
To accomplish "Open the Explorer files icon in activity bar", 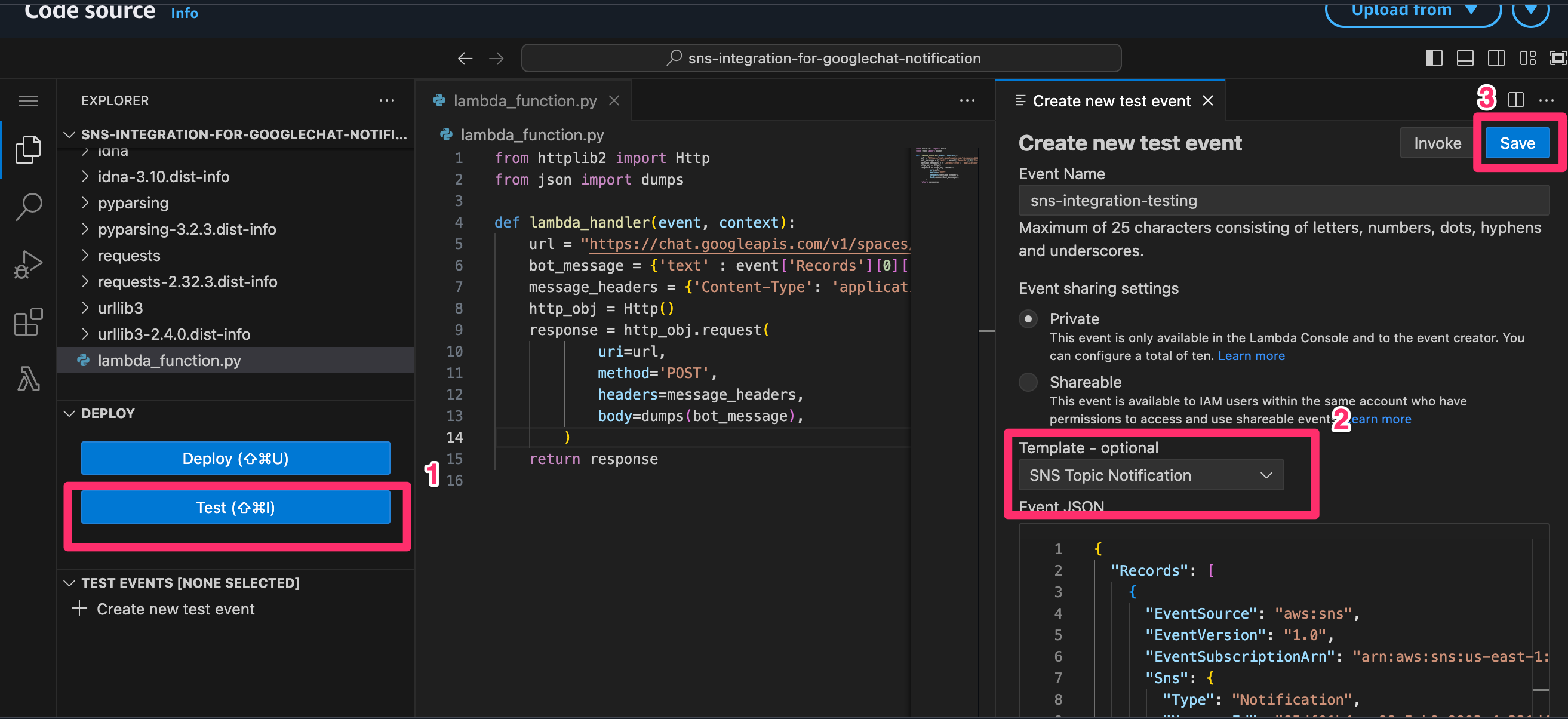I will click(x=28, y=149).
